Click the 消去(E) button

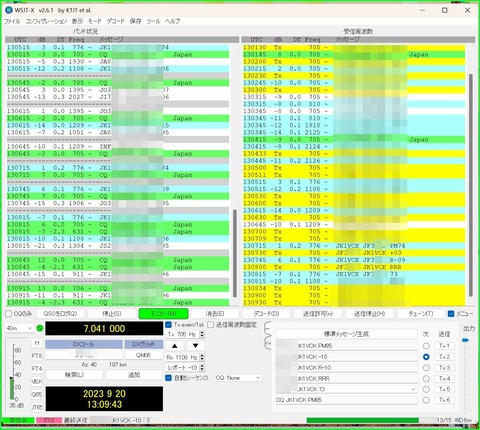(215, 314)
